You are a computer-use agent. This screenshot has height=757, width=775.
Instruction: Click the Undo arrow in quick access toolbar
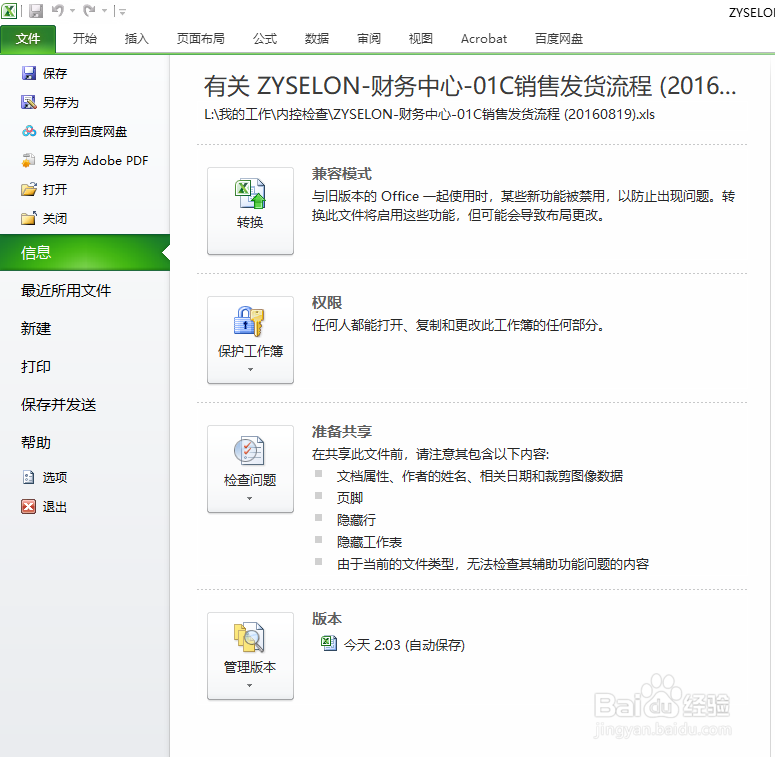(x=58, y=10)
